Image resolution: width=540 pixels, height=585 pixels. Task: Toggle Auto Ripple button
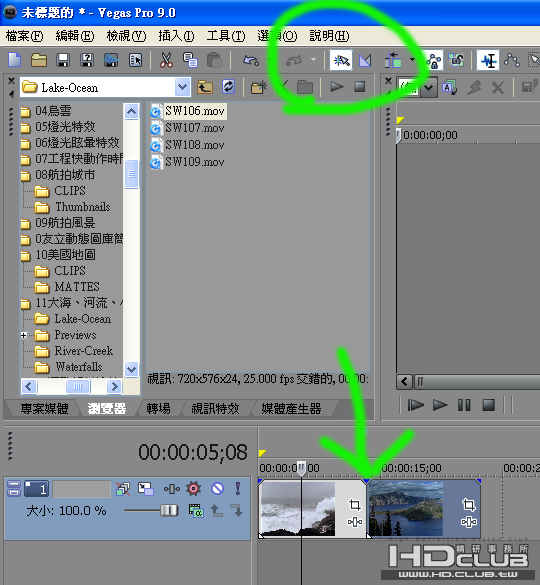(393, 60)
